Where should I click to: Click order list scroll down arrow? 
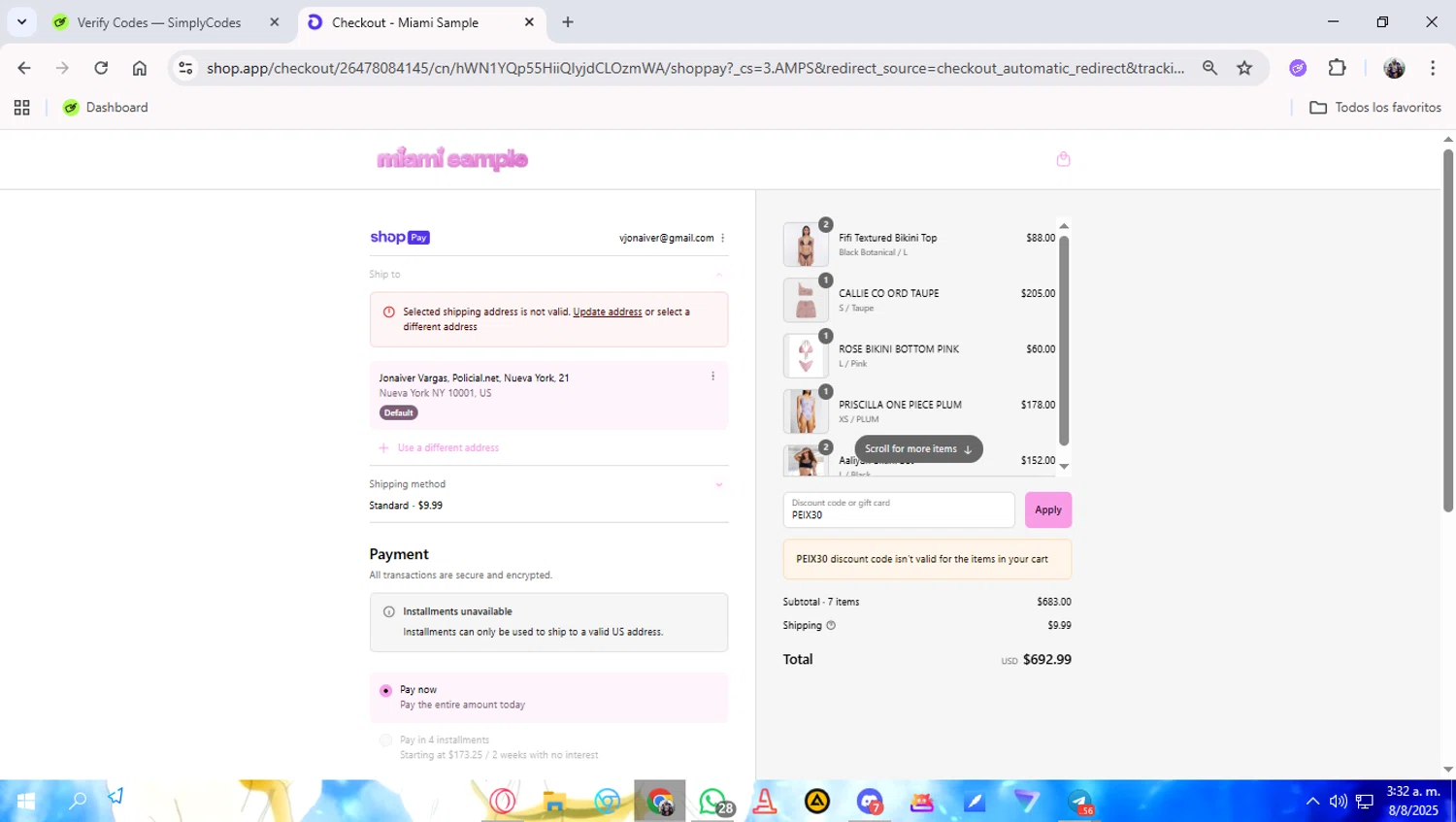point(1064,467)
